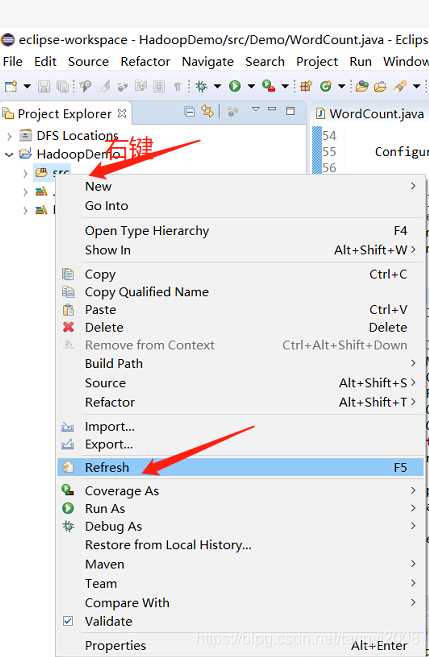Image resolution: width=429 pixels, height=657 pixels.
Task: Open Team submenu
Action: pos(240,583)
